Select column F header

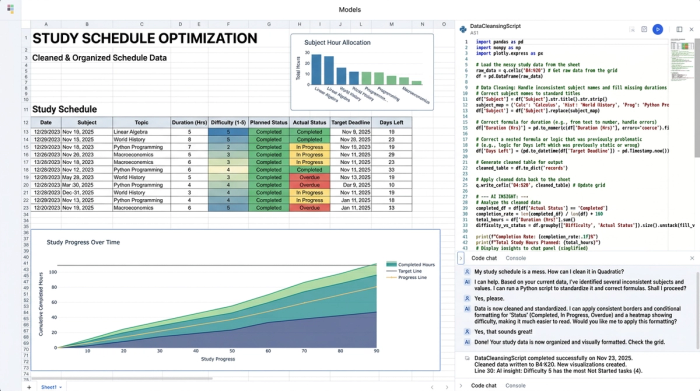228,24
